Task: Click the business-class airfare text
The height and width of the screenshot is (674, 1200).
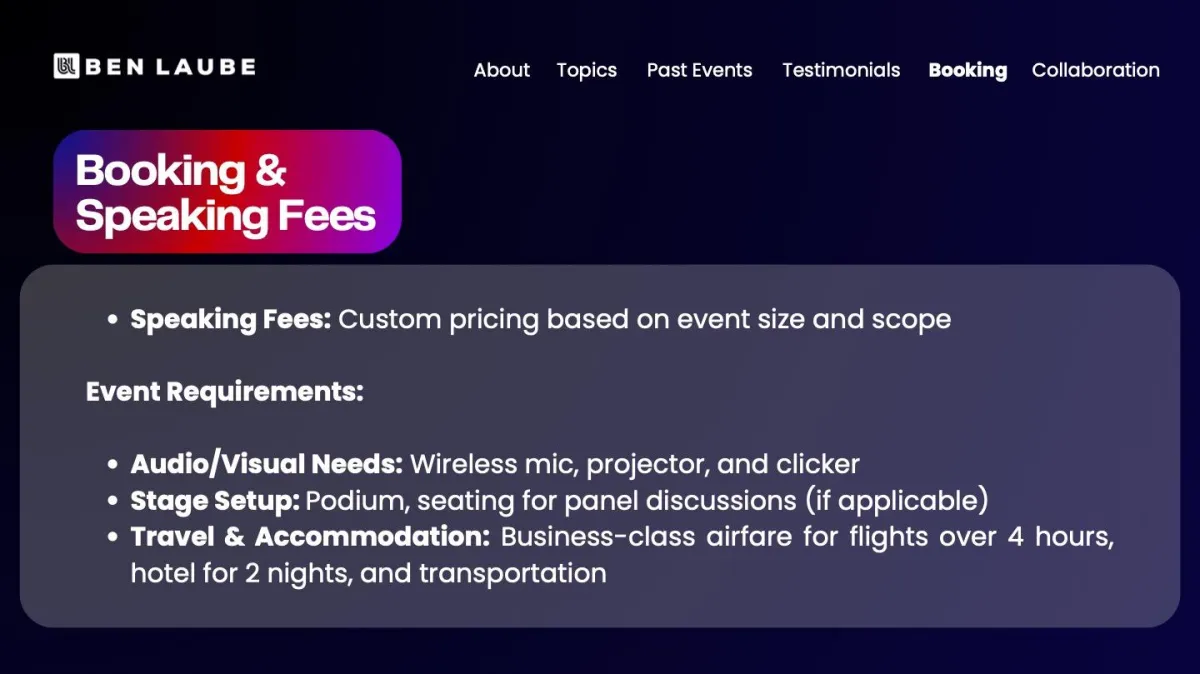Action: [x=807, y=537]
